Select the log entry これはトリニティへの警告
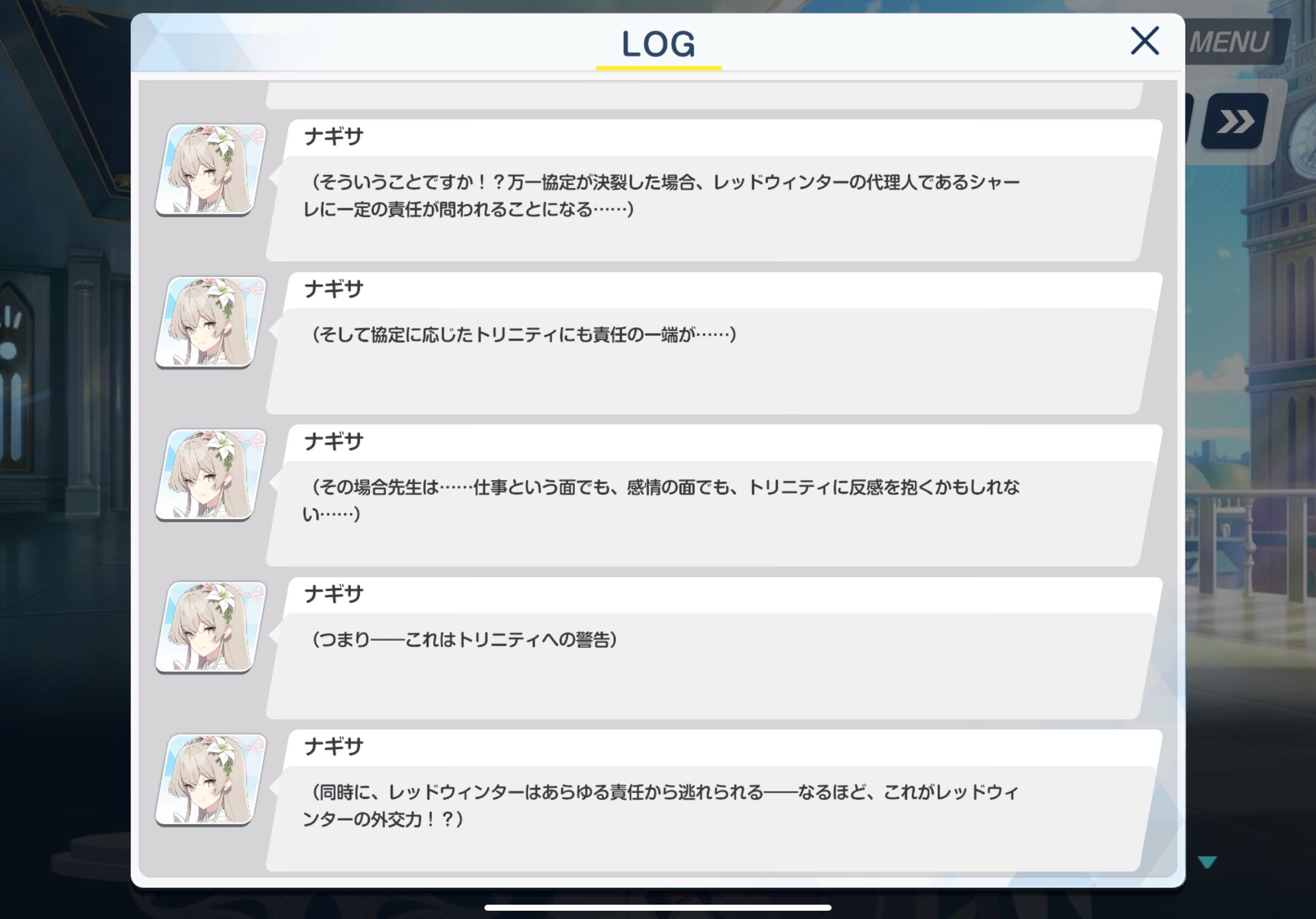Viewport: 1316px width, 919px height. [x=714, y=647]
